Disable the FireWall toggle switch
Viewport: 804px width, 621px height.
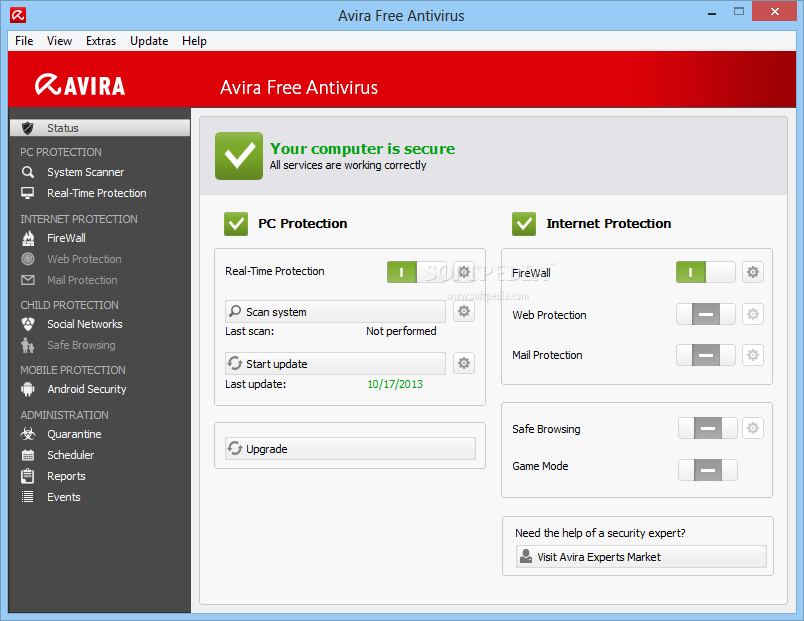(x=705, y=272)
